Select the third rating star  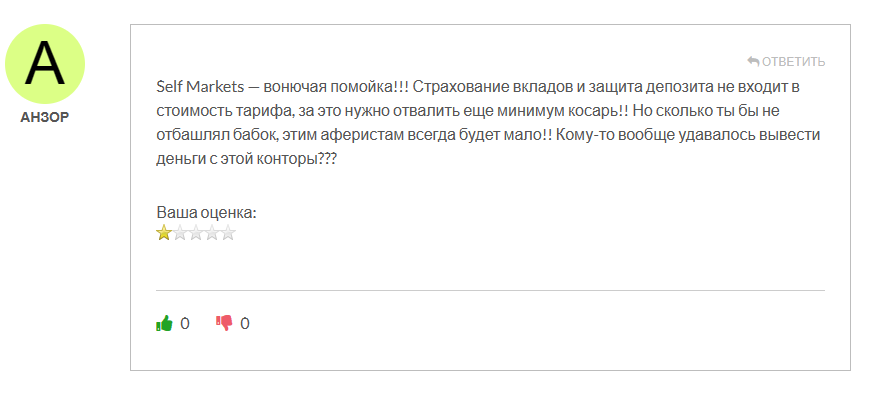(196, 232)
